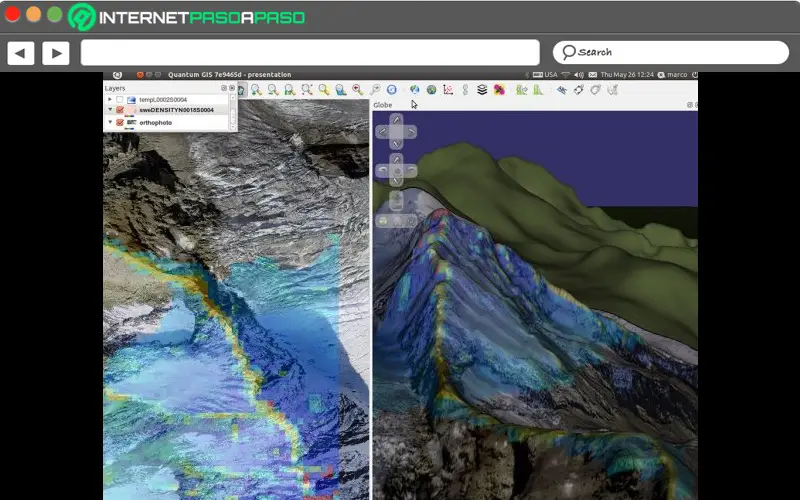This screenshot has height=500, width=800.
Task: Open the volume indicator in Ubuntu panel
Action: pos(579,74)
